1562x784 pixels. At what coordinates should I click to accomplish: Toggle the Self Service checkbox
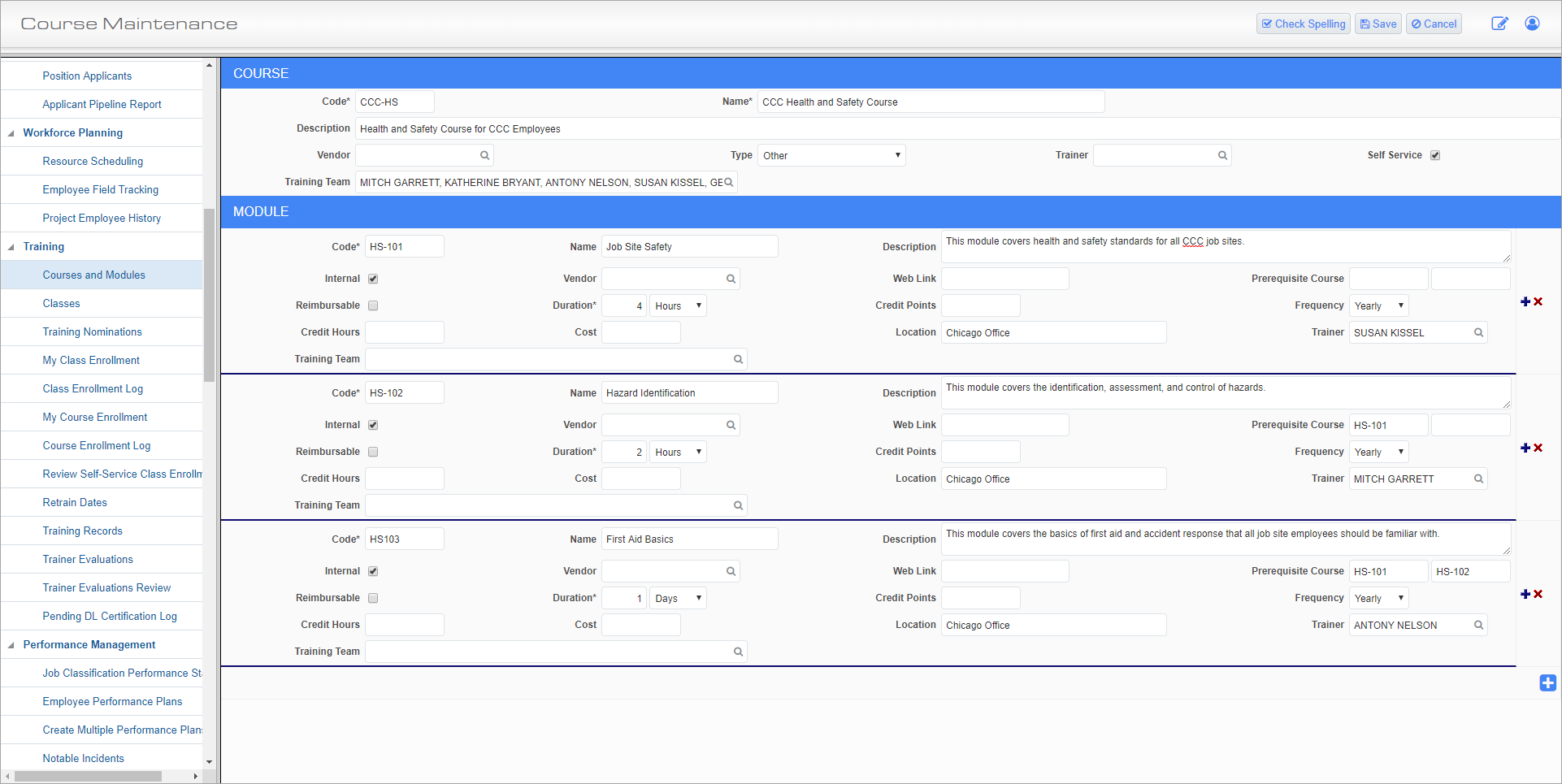(x=1435, y=155)
